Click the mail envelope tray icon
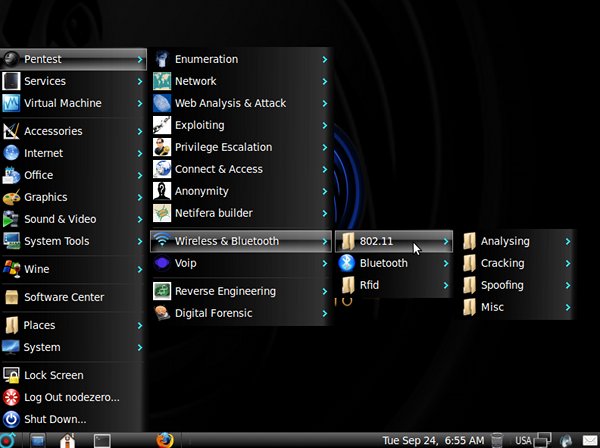 click(590, 441)
